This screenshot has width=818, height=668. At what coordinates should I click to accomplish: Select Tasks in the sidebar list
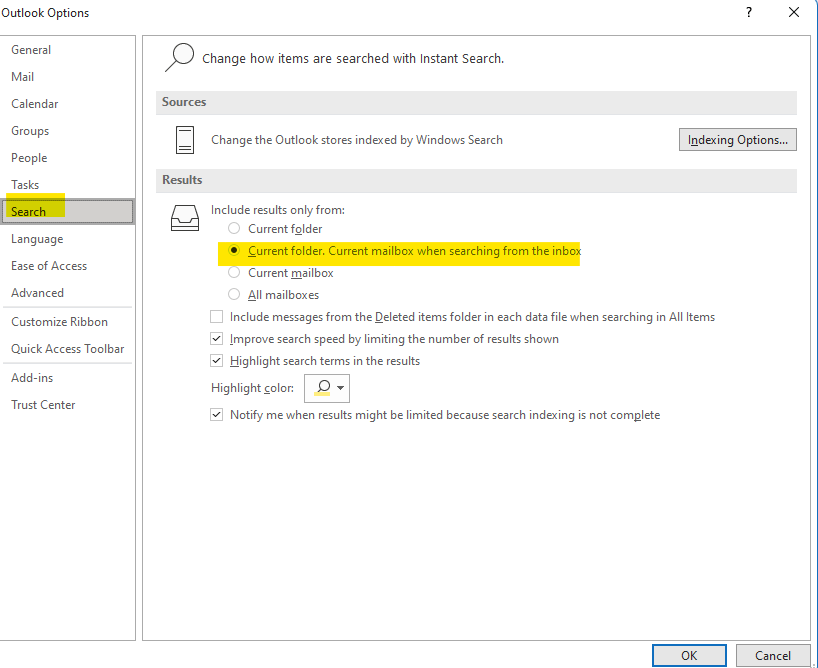(25, 185)
